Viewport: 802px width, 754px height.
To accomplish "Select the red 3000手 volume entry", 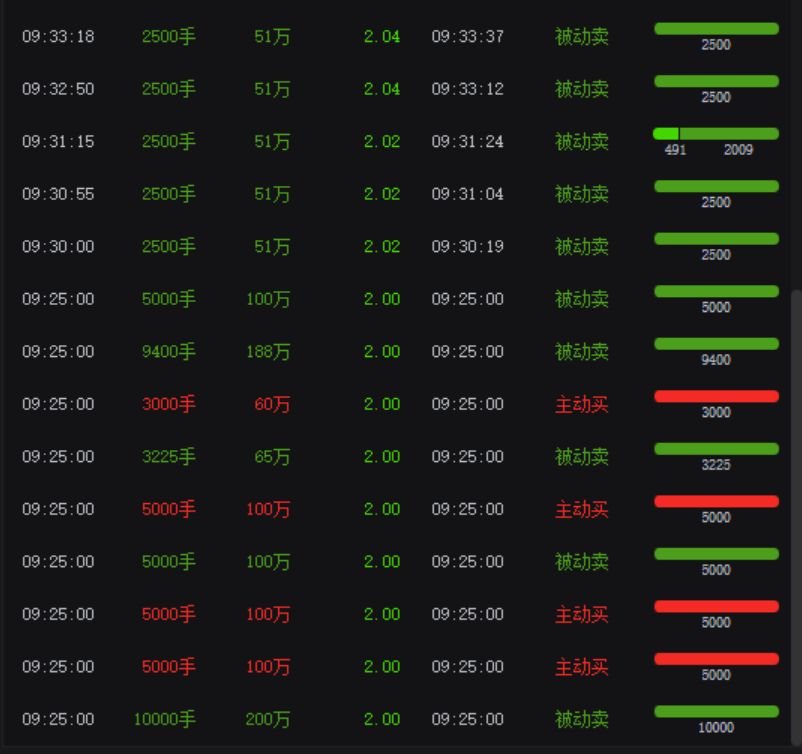I will (x=168, y=404).
